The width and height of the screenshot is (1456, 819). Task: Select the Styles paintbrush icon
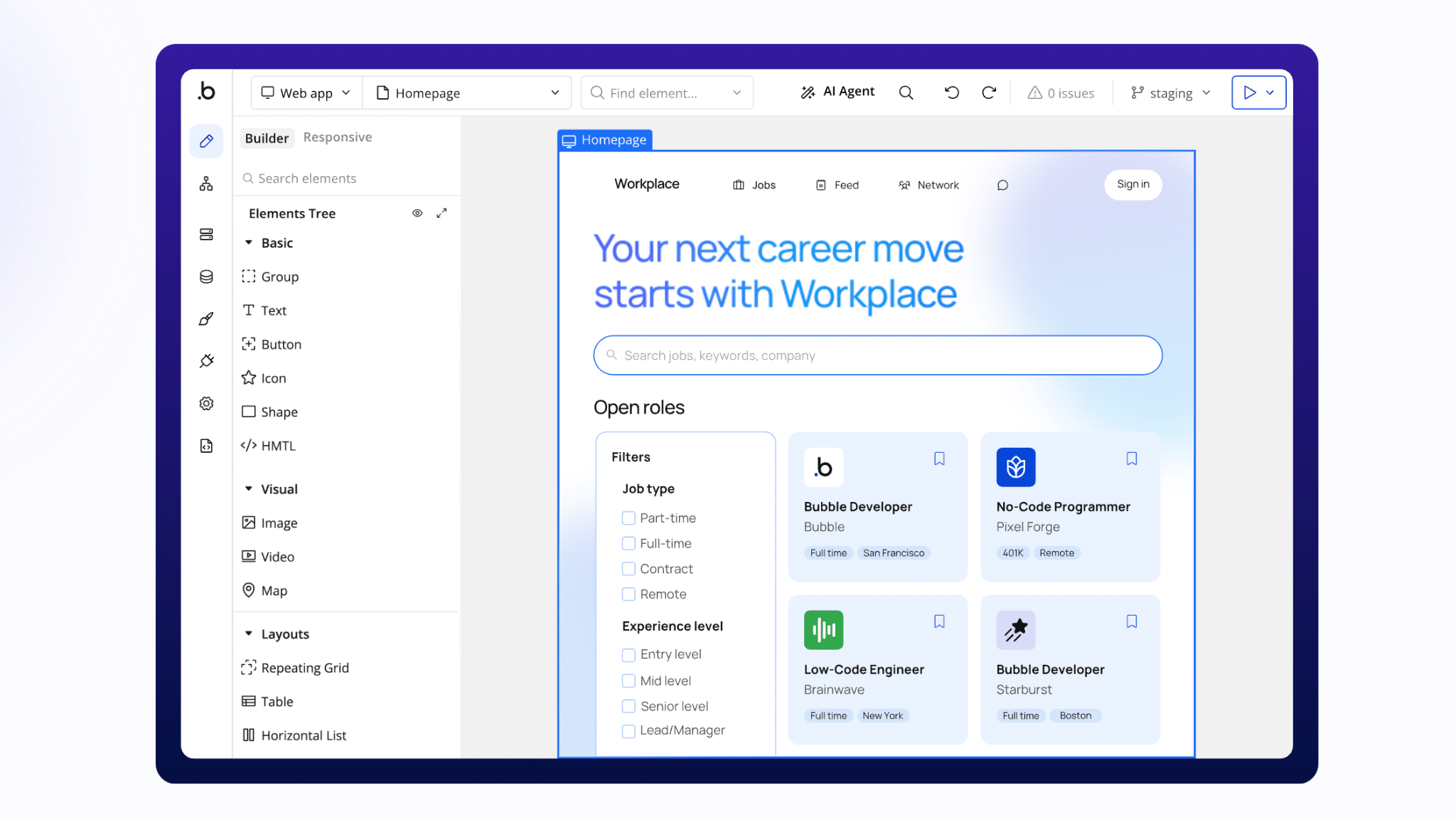click(x=206, y=318)
